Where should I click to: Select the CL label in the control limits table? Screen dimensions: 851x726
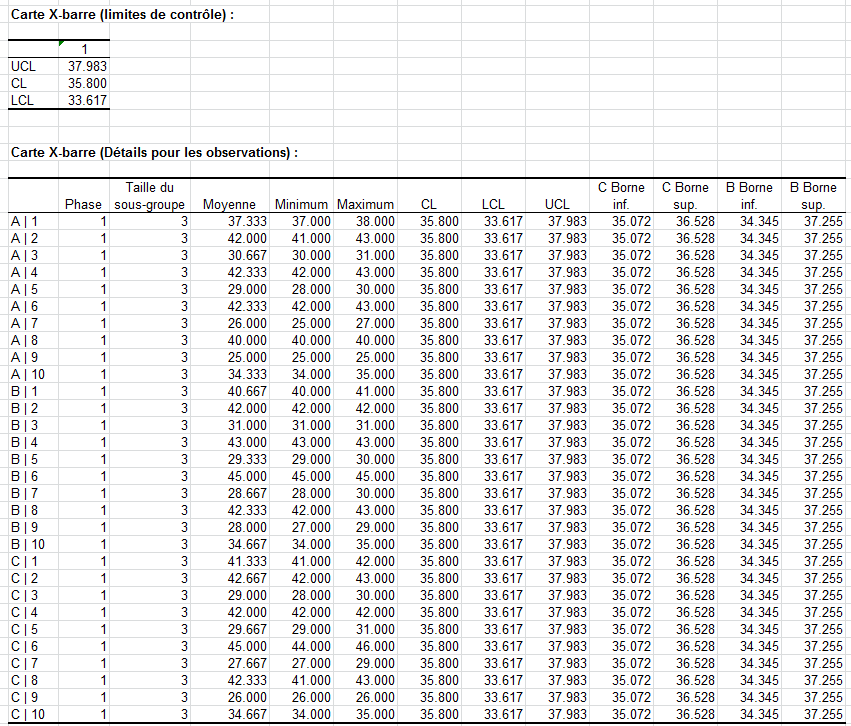coord(19,83)
